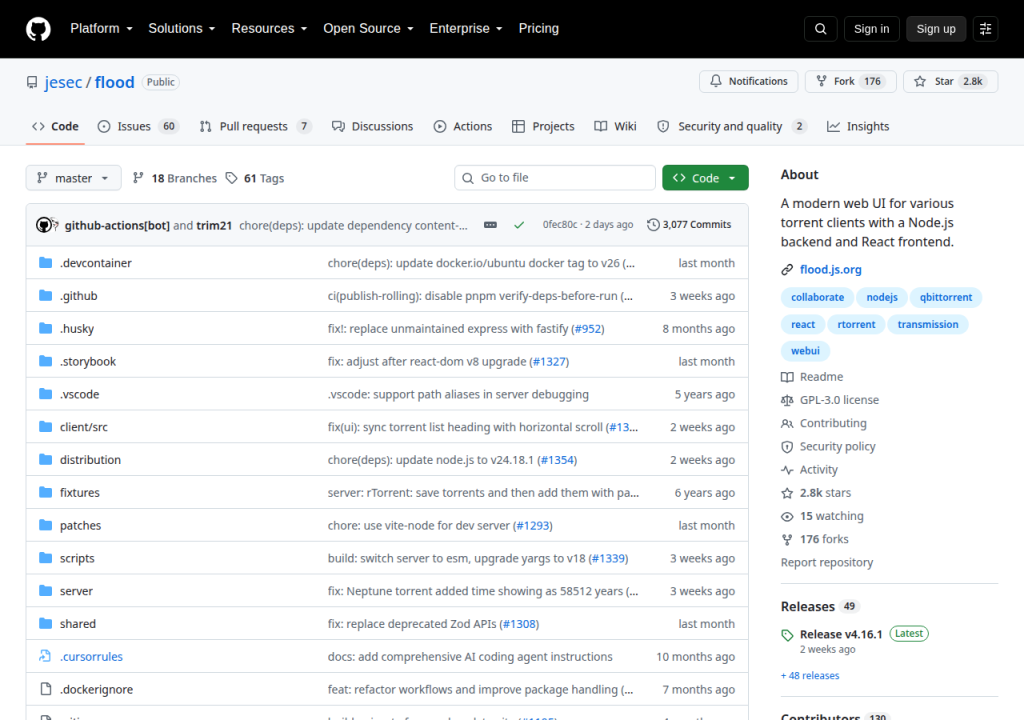Click the .cursorrules symlink file icon

[45, 656]
